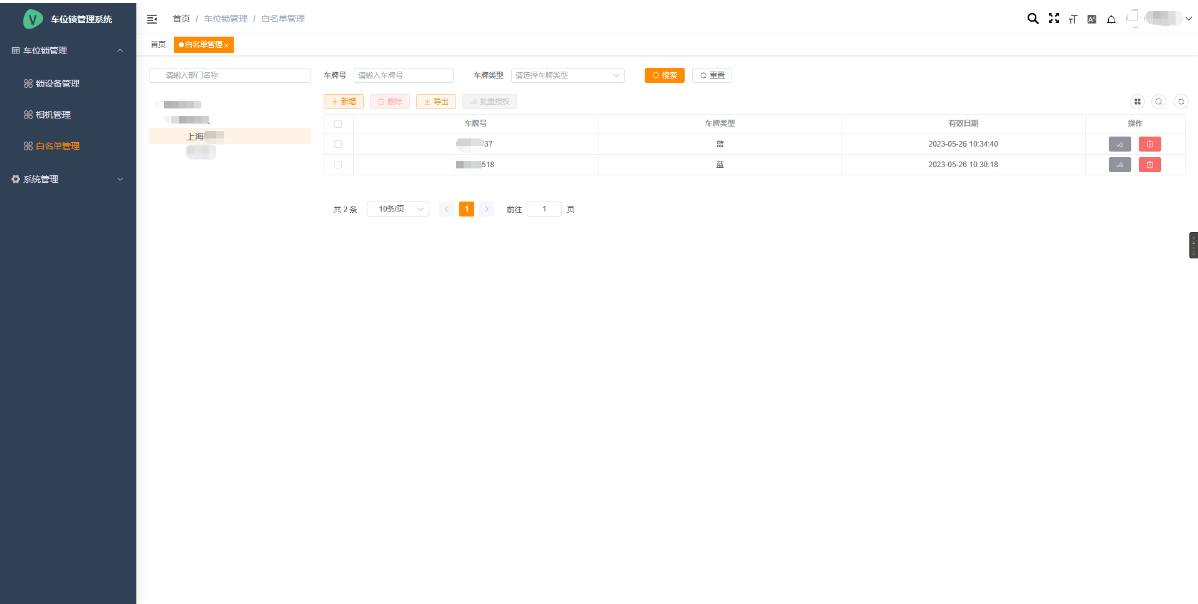Tick the checkbox for plate ending 37

pos(338,144)
